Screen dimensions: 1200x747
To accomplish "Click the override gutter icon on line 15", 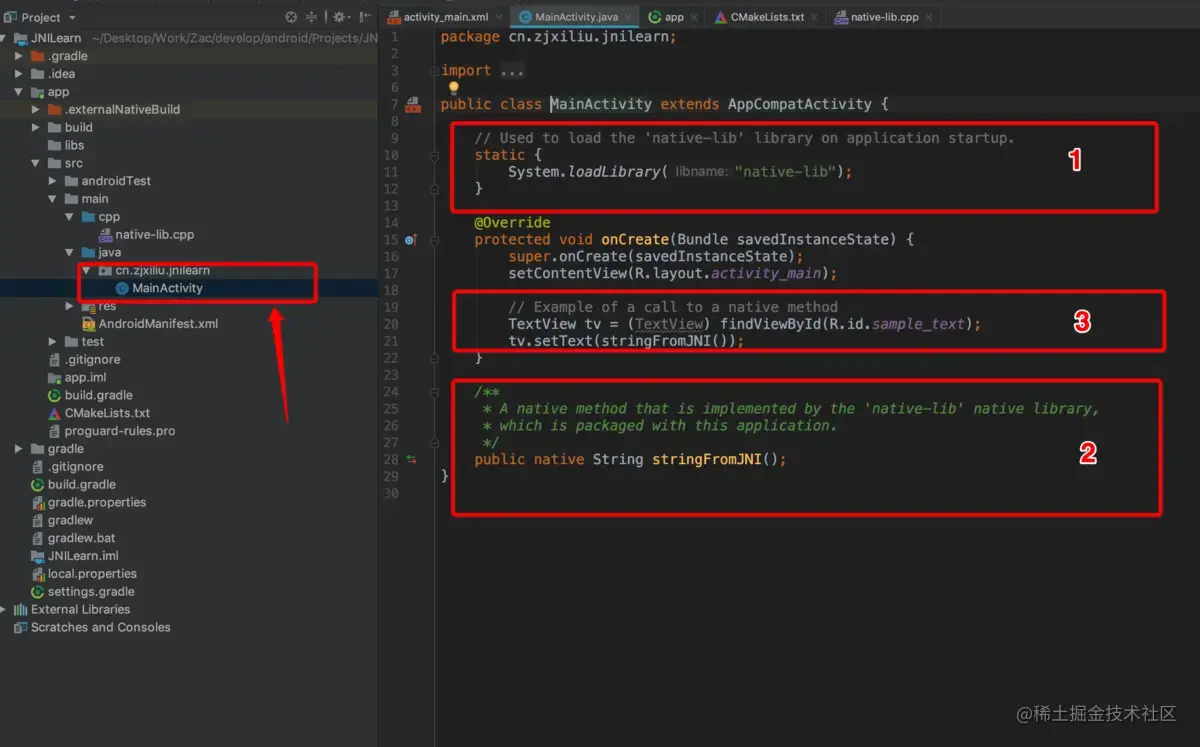I will coord(411,240).
